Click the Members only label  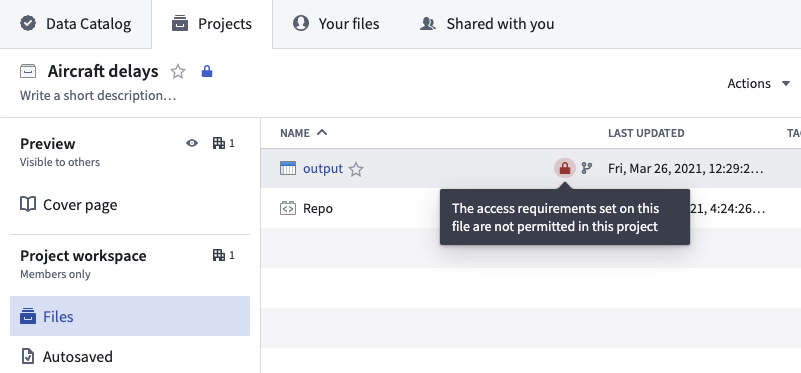tap(55, 274)
